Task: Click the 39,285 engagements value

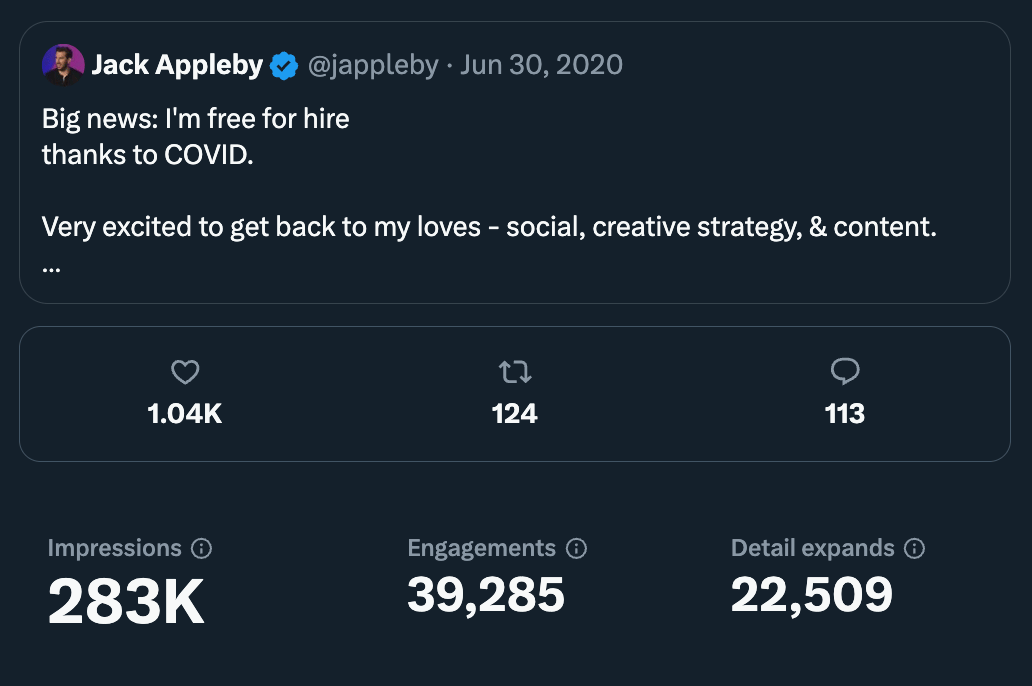Action: (486, 595)
